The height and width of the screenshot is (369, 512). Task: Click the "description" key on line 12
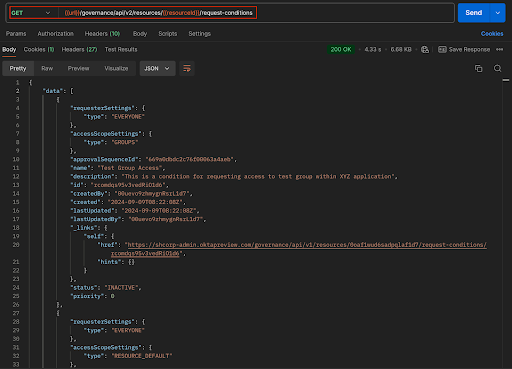pyautogui.click(x=92, y=176)
